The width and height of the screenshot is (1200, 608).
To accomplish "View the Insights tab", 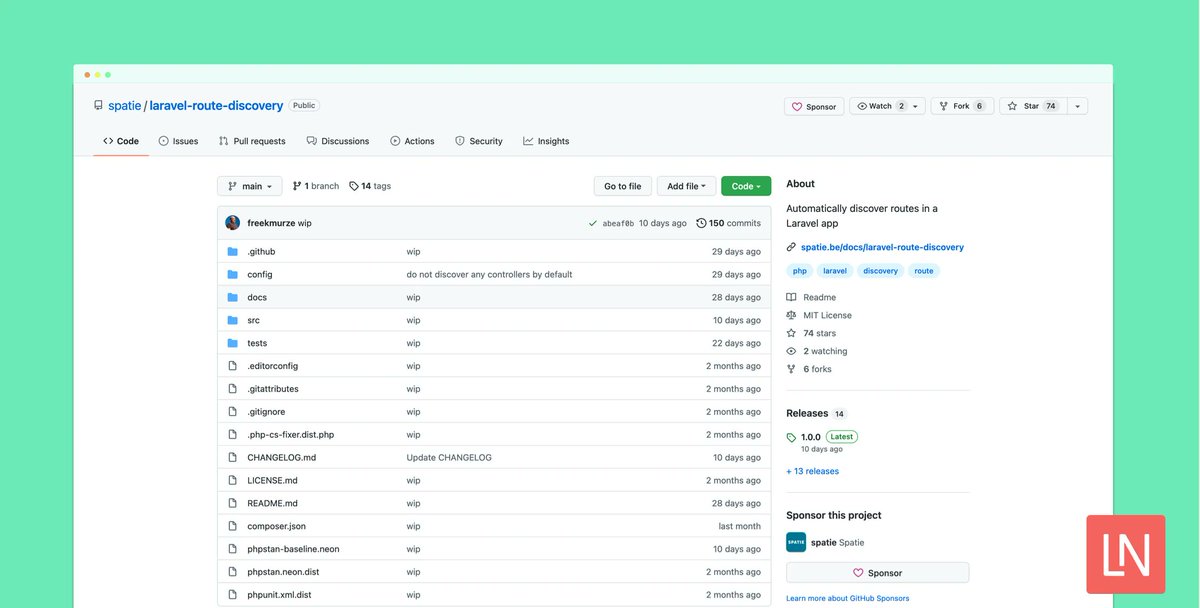I will (x=546, y=141).
